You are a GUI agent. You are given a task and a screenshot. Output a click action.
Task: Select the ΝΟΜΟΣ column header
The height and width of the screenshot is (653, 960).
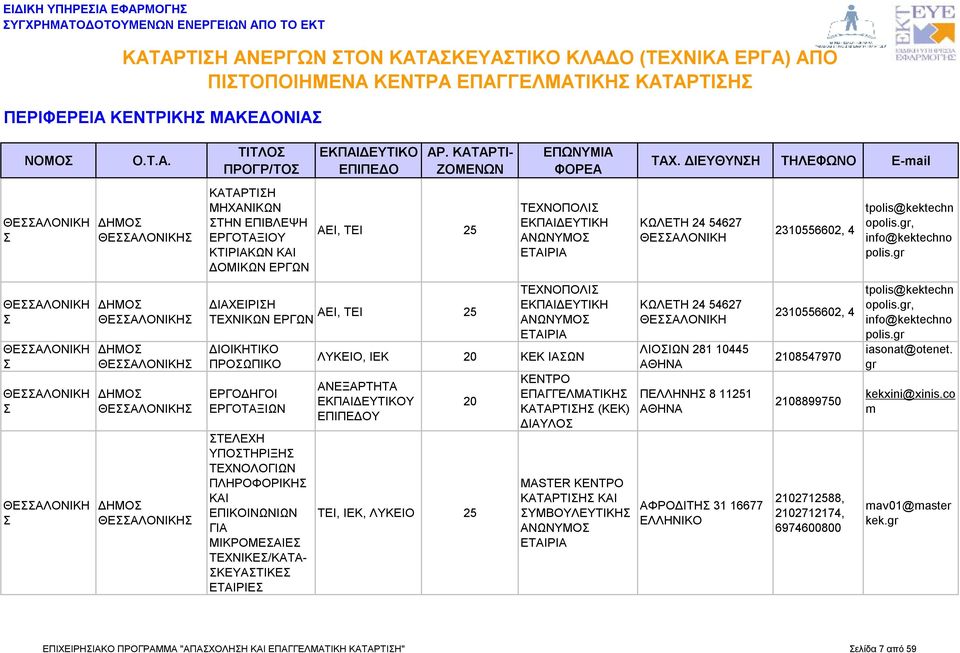pos(48,161)
